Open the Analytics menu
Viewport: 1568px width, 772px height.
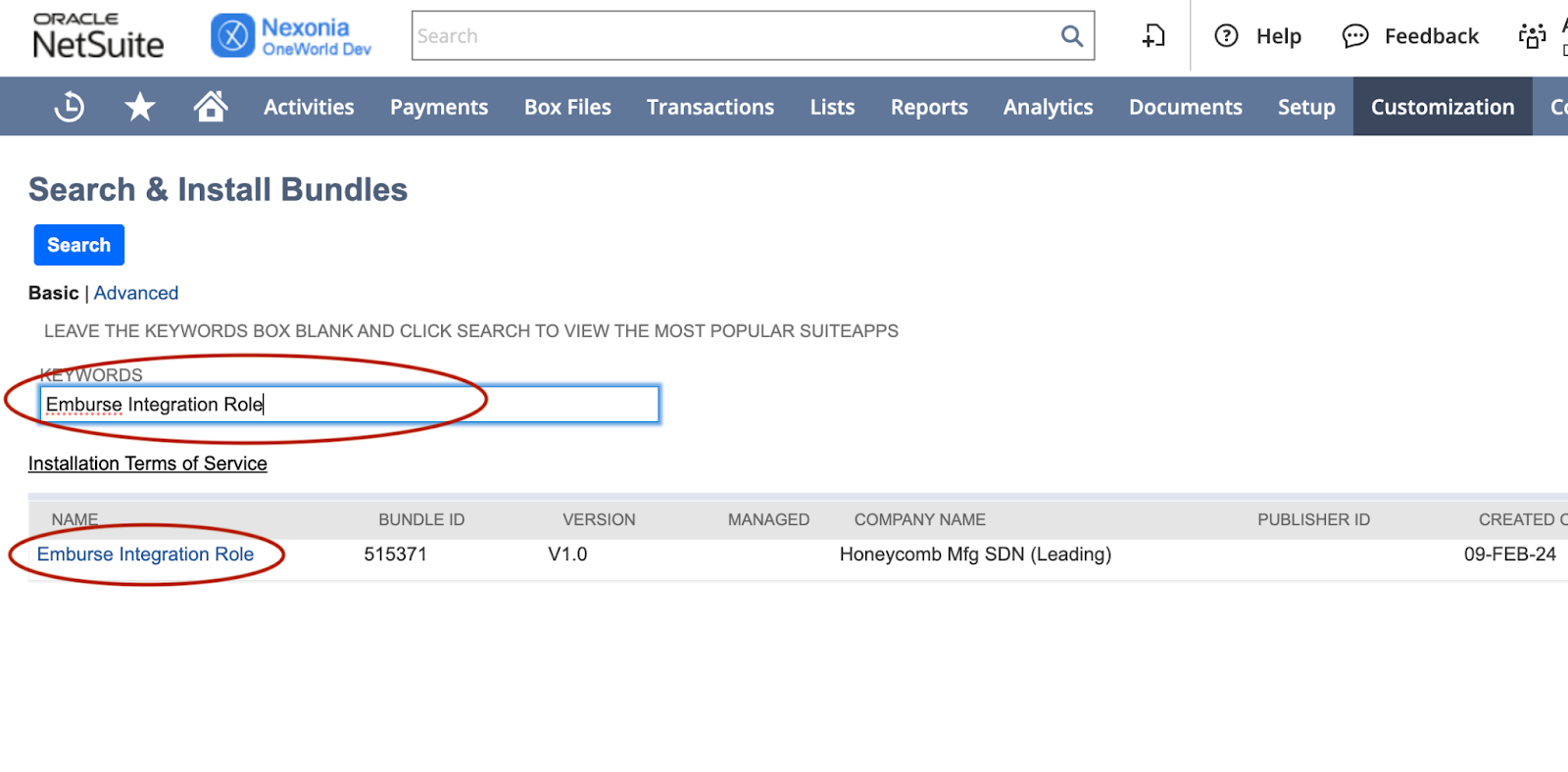tap(1048, 107)
